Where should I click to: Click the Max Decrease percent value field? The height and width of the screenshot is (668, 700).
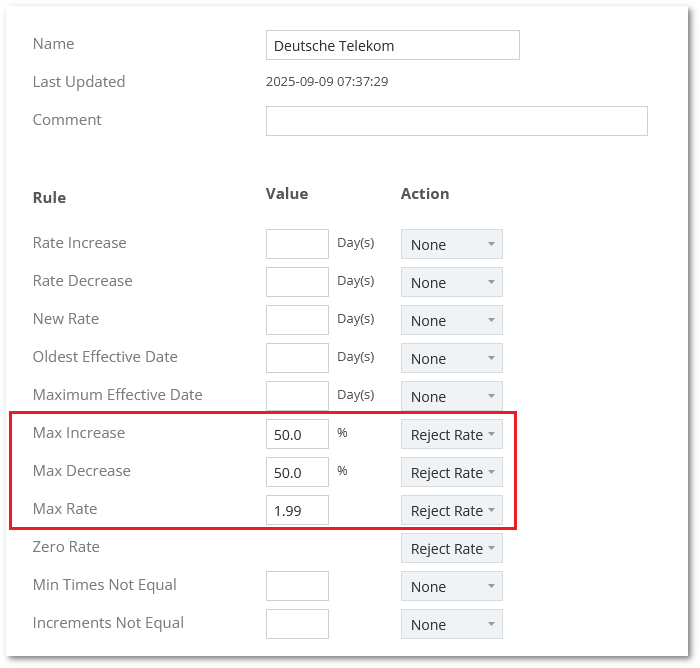point(297,472)
